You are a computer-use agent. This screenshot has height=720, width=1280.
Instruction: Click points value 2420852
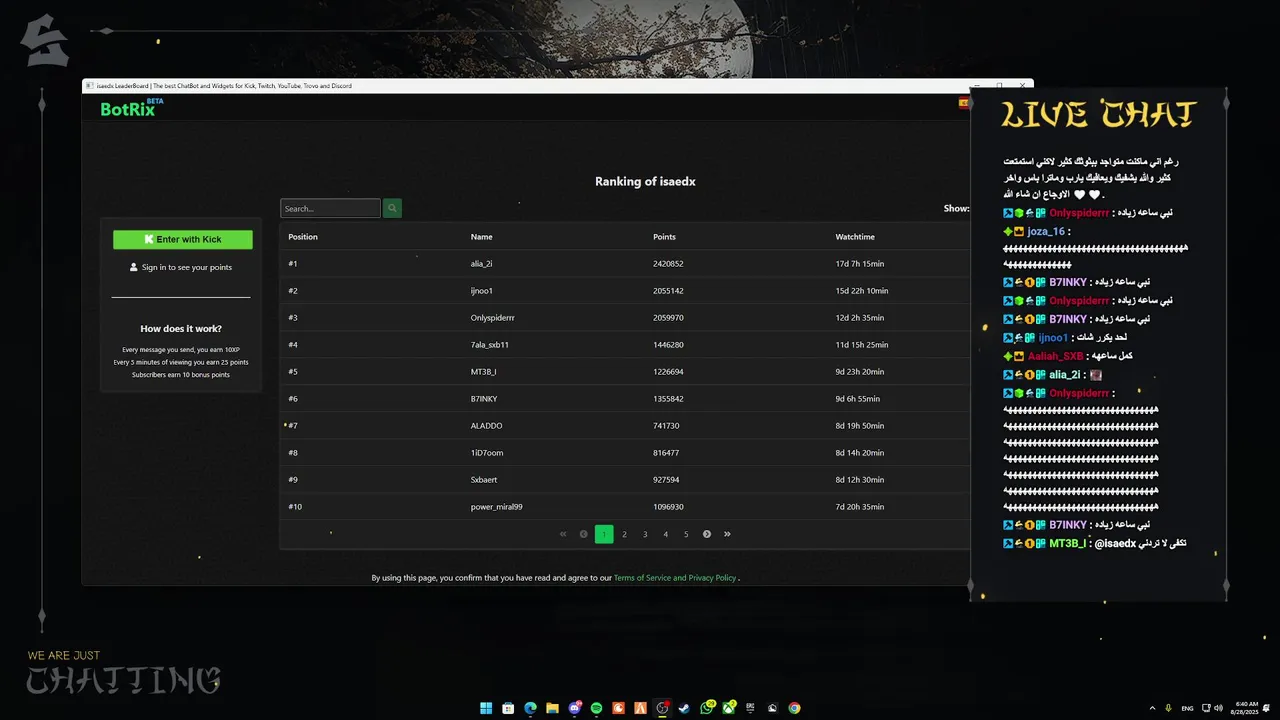tap(668, 264)
